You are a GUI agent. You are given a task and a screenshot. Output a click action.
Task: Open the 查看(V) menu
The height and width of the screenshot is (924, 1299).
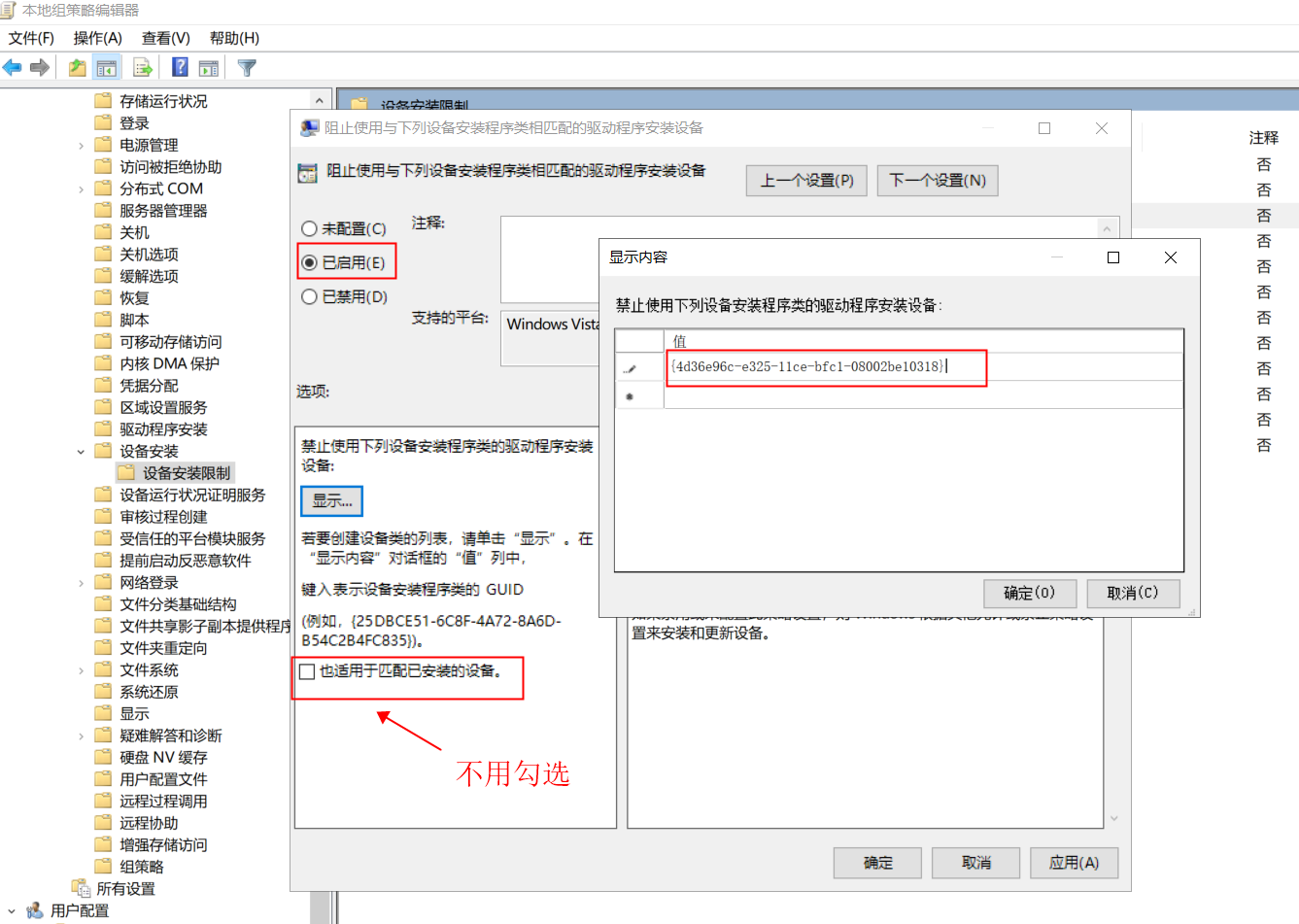pos(163,38)
